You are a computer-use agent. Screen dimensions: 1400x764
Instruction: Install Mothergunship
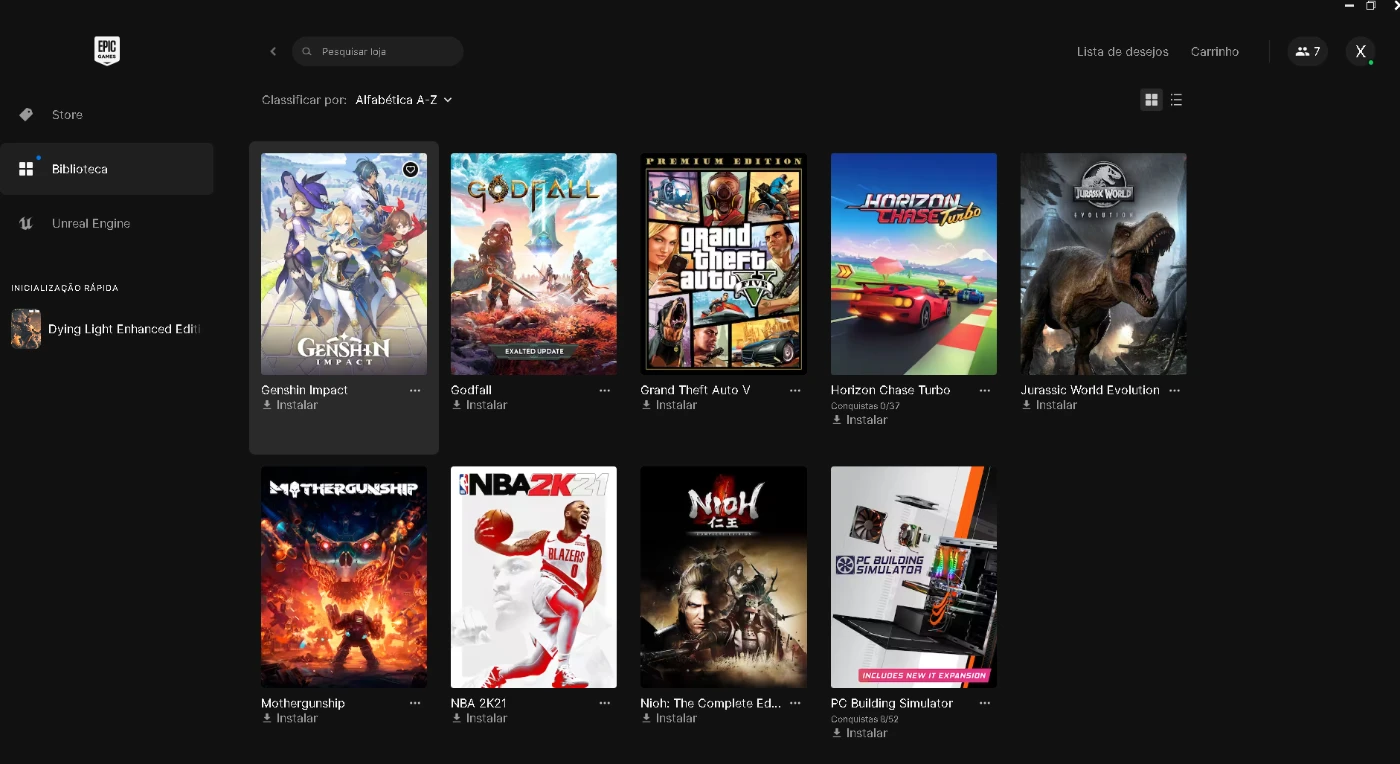click(x=290, y=718)
